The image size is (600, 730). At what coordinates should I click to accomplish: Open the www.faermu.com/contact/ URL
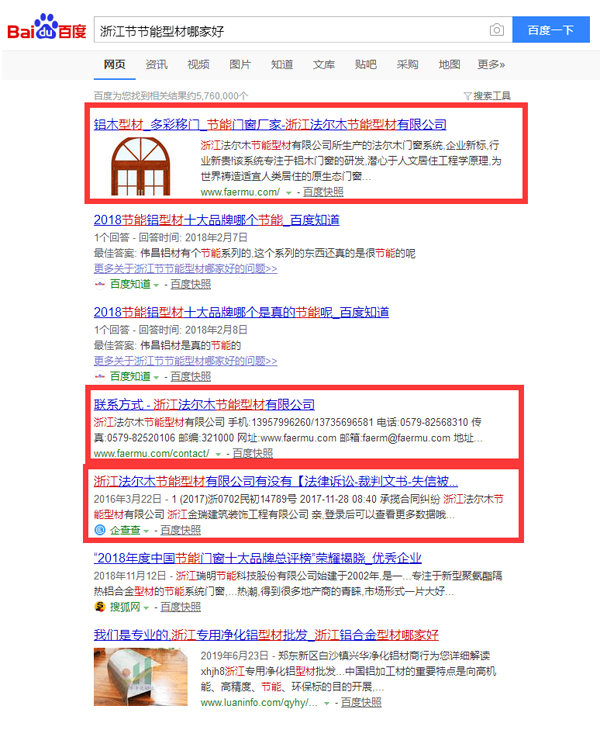point(151,453)
